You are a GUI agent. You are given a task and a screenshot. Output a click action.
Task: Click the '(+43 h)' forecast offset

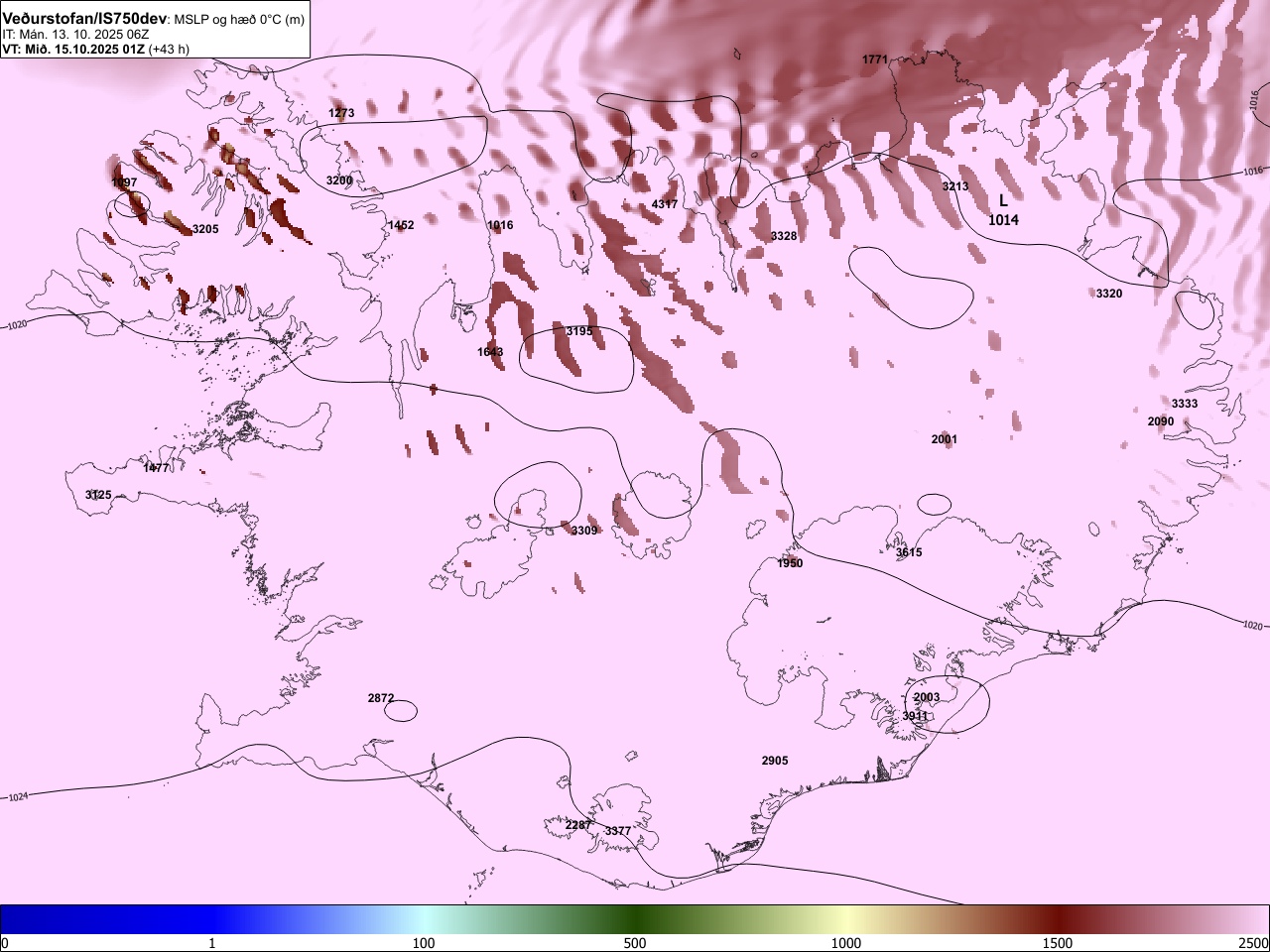pyautogui.click(x=169, y=49)
